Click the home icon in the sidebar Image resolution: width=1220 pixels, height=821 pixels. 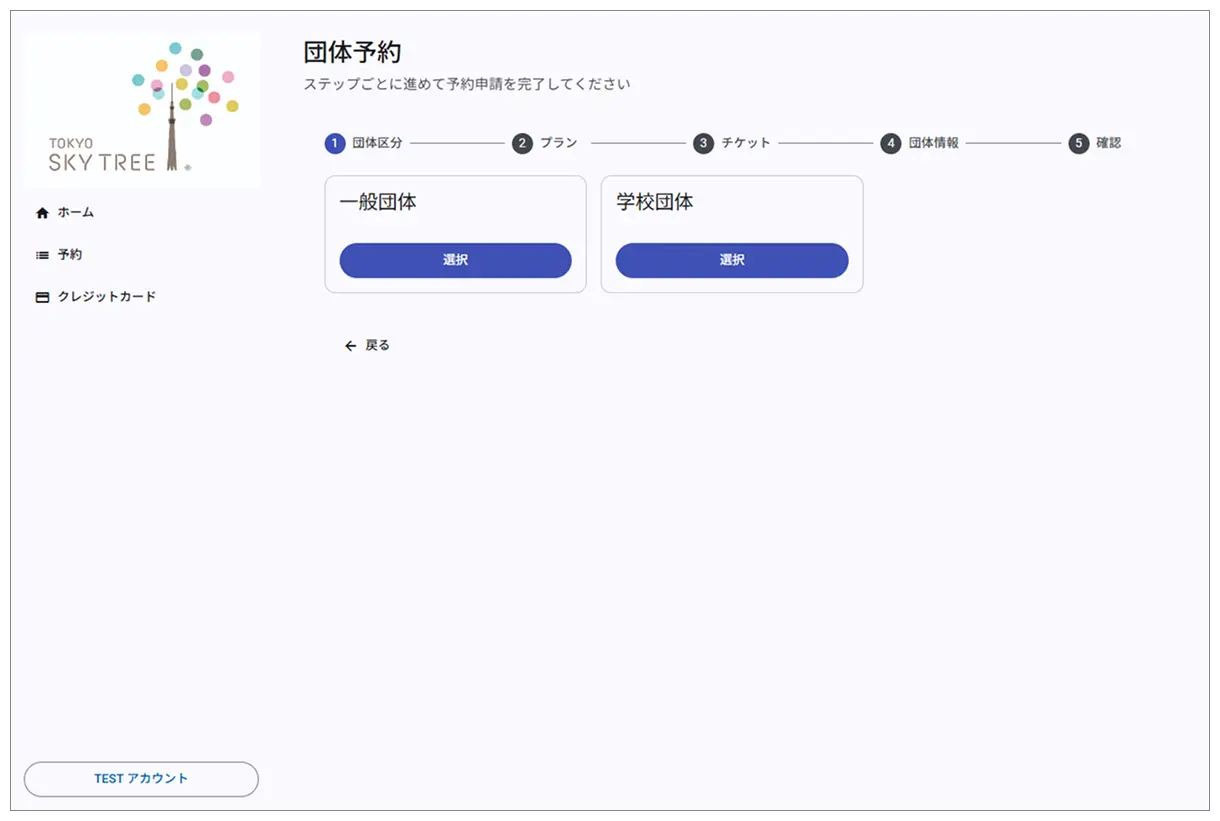click(40, 212)
